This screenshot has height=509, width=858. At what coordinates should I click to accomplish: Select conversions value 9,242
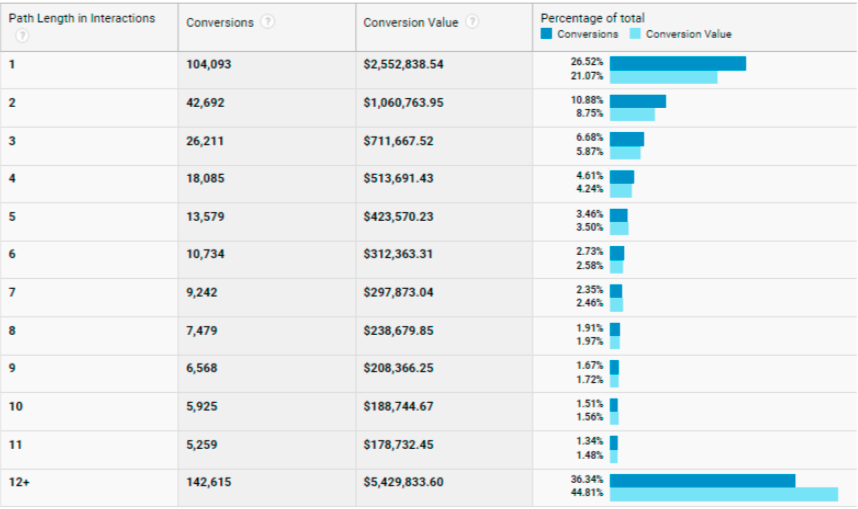coord(201,292)
